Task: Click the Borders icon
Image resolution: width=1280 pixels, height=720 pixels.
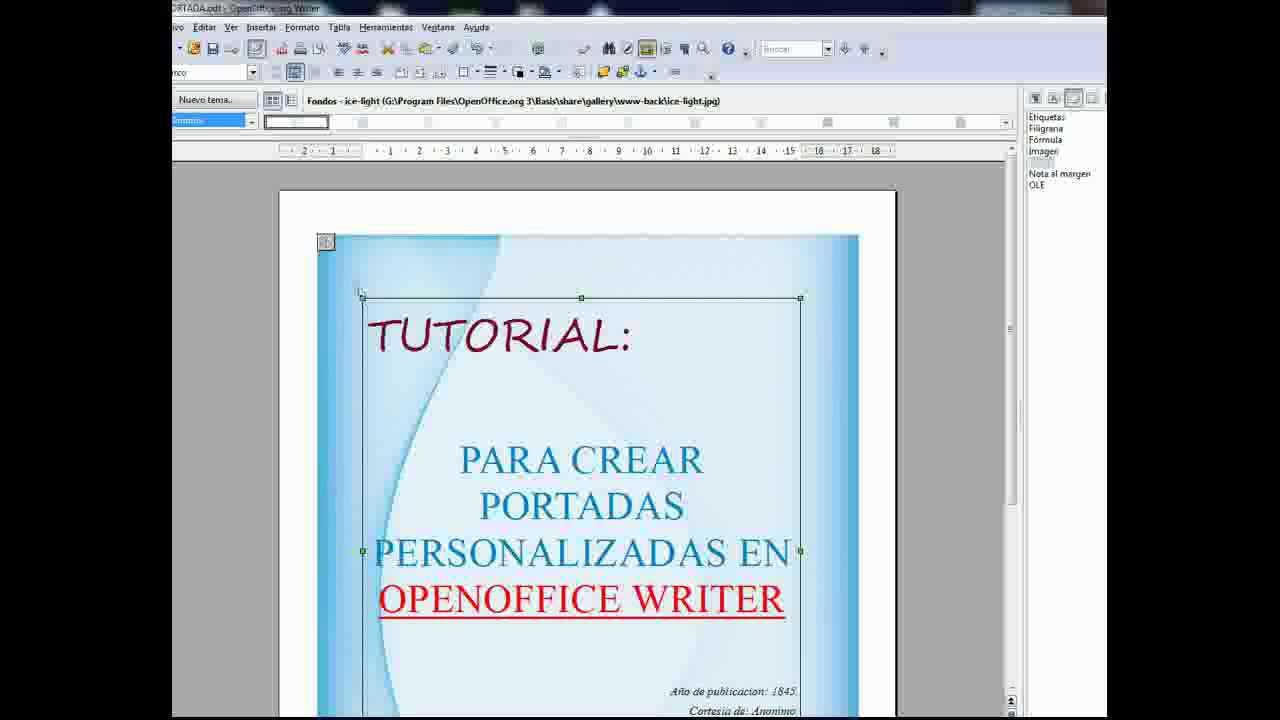Action: tap(464, 72)
